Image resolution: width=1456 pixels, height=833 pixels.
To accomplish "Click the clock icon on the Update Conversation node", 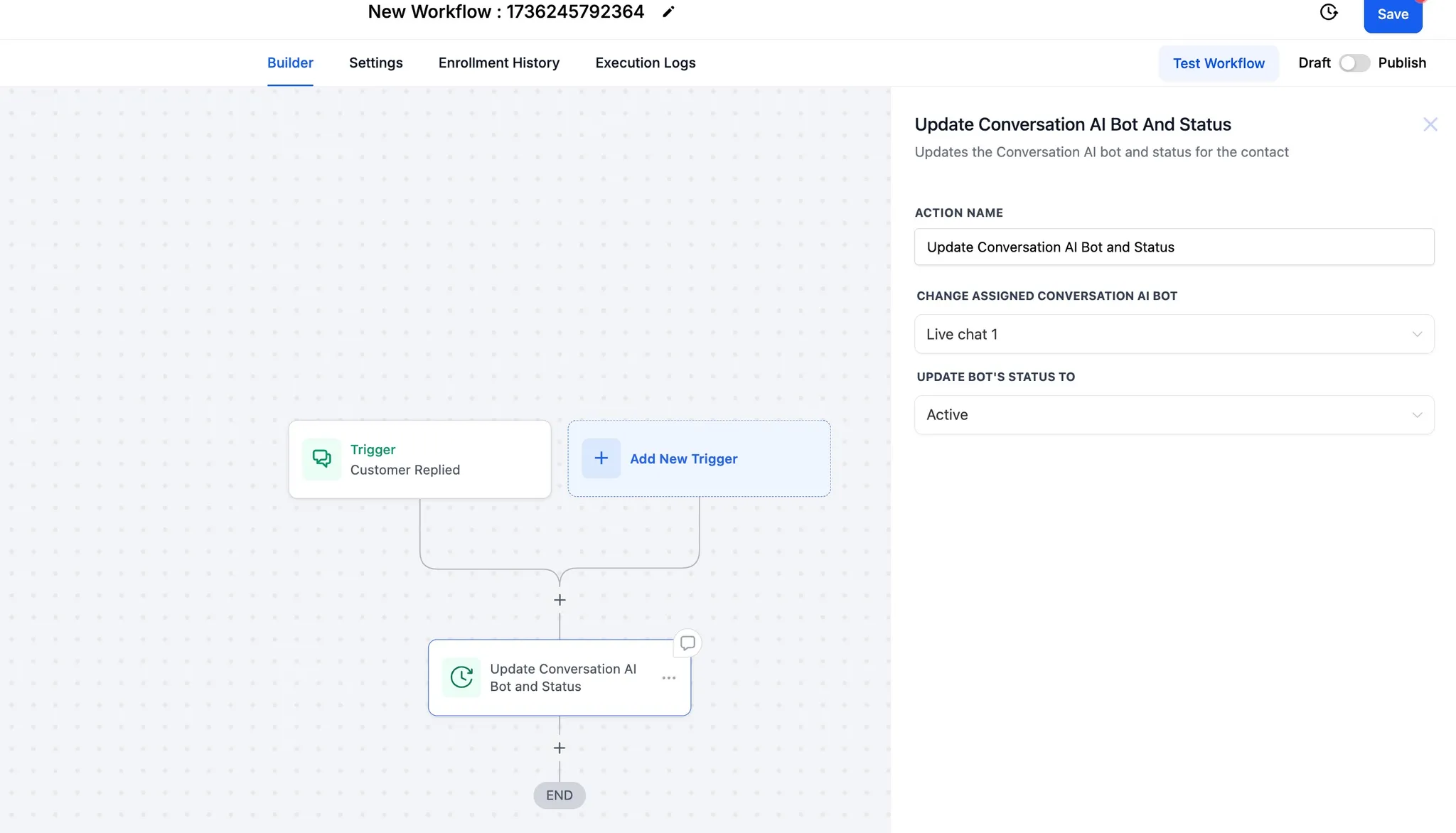I will tap(461, 677).
